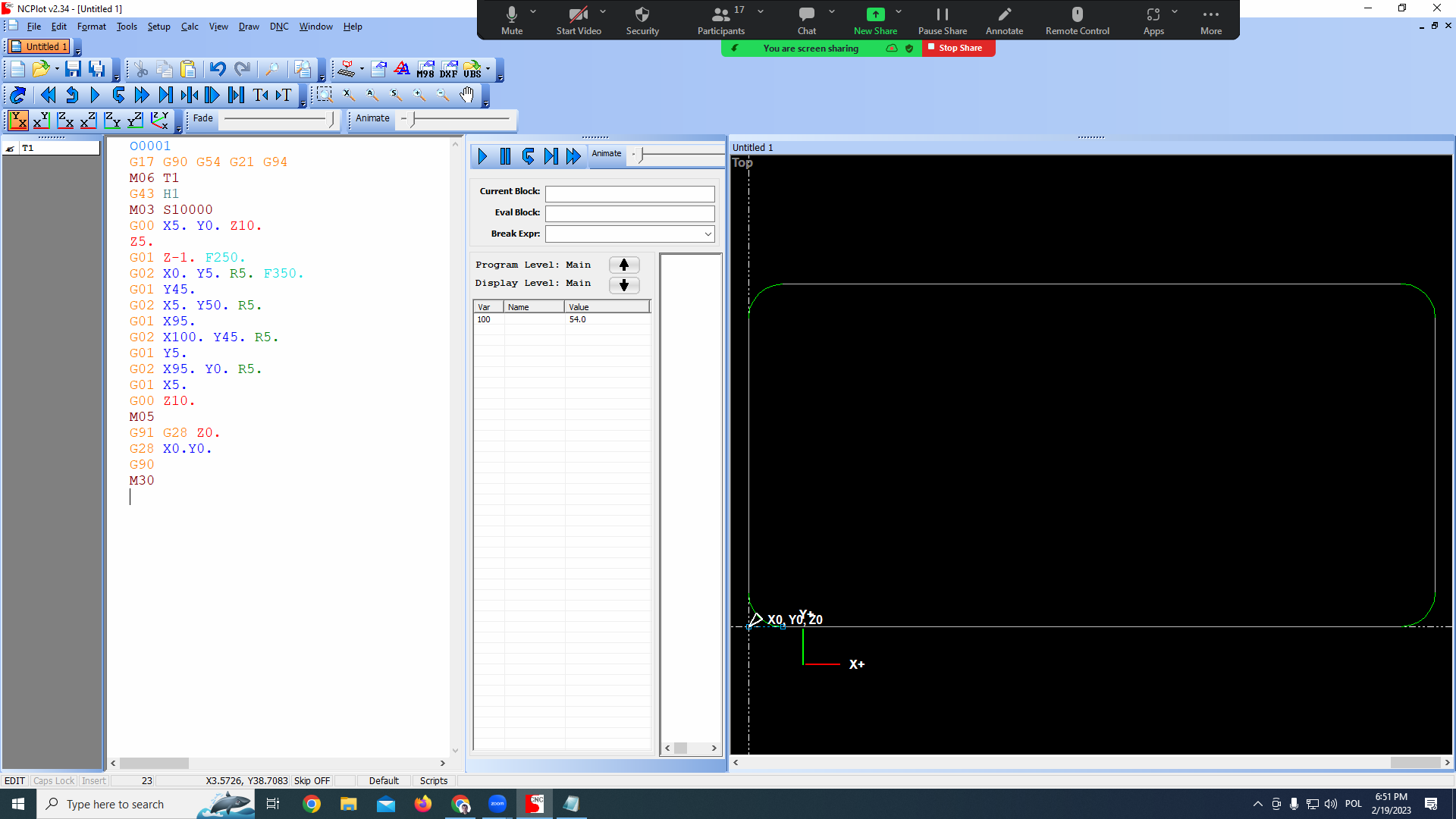Select the DXF import icon
Screen dimensions: 1456x819
pos(449,70)
